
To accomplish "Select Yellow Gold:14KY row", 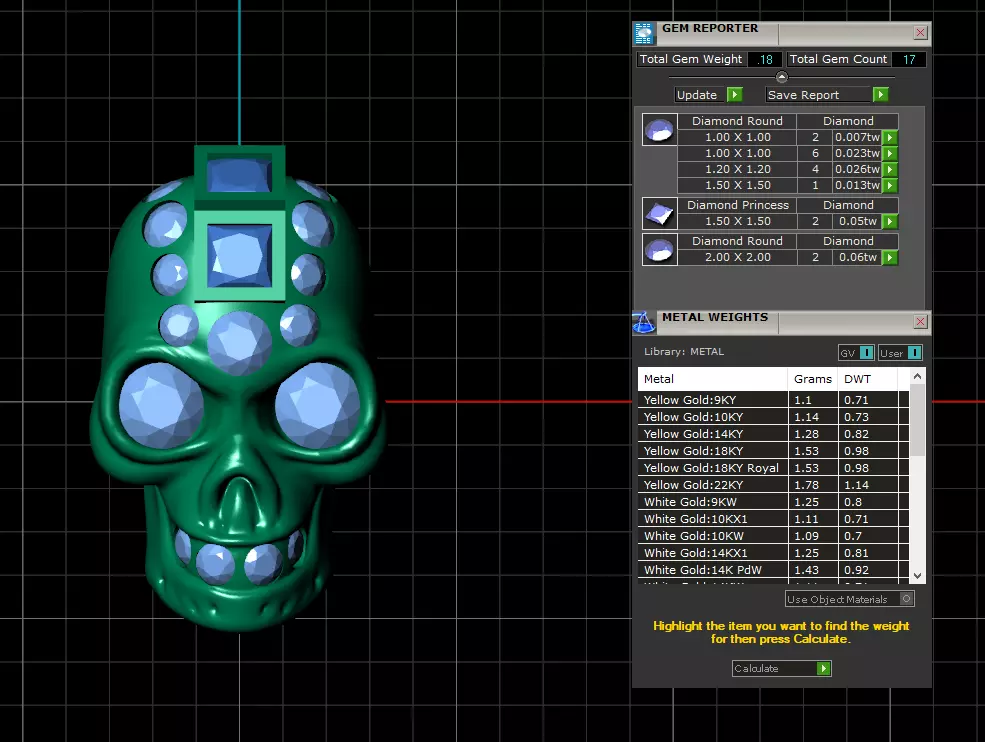I will coord(773,434).
